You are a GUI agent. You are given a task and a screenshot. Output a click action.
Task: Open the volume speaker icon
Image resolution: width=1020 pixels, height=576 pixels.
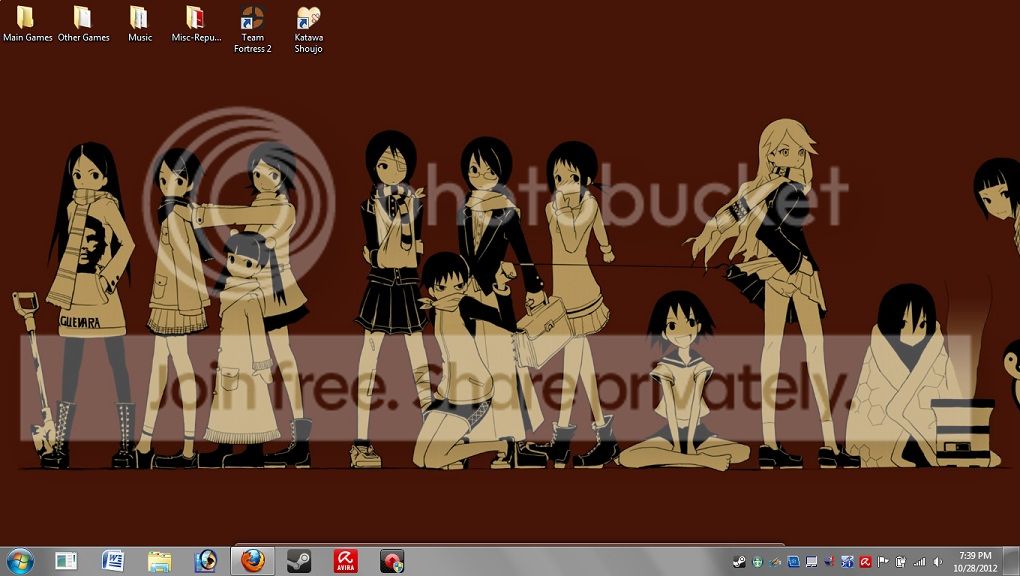[x=937, y=562]
